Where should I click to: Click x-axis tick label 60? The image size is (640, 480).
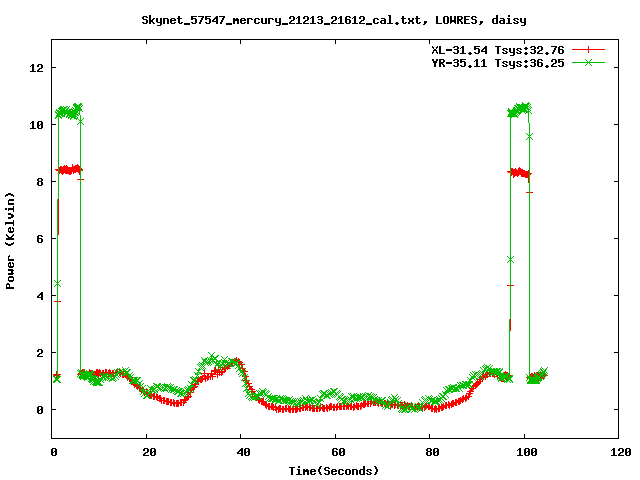[338, 452]
